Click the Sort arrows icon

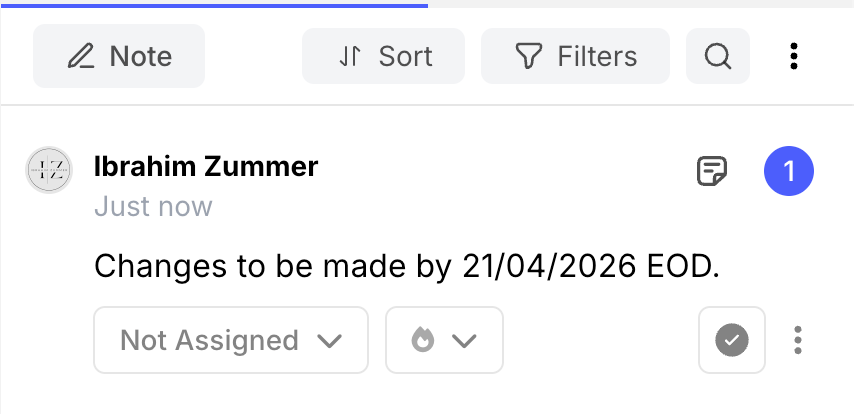coord(350,56)
